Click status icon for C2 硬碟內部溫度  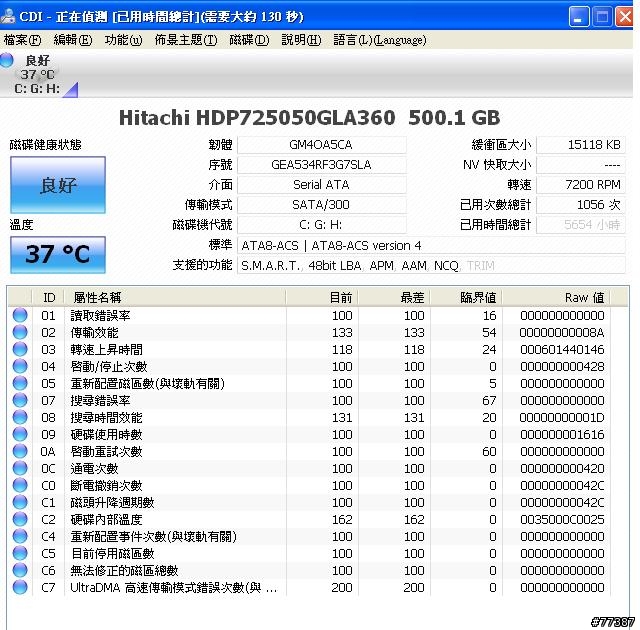[x=20, y=519]
